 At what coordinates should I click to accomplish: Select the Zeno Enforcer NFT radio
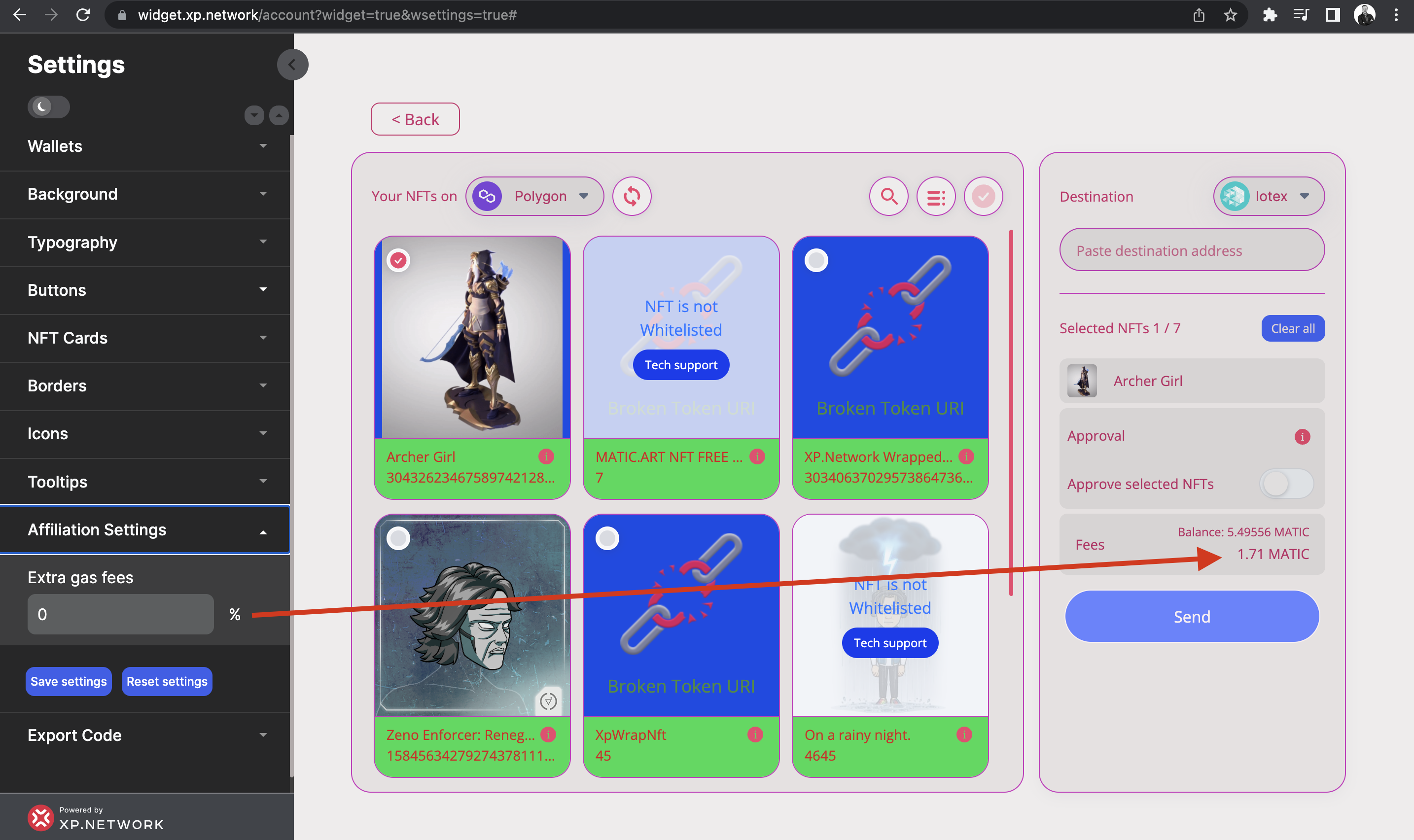click(x=398, y=538)
